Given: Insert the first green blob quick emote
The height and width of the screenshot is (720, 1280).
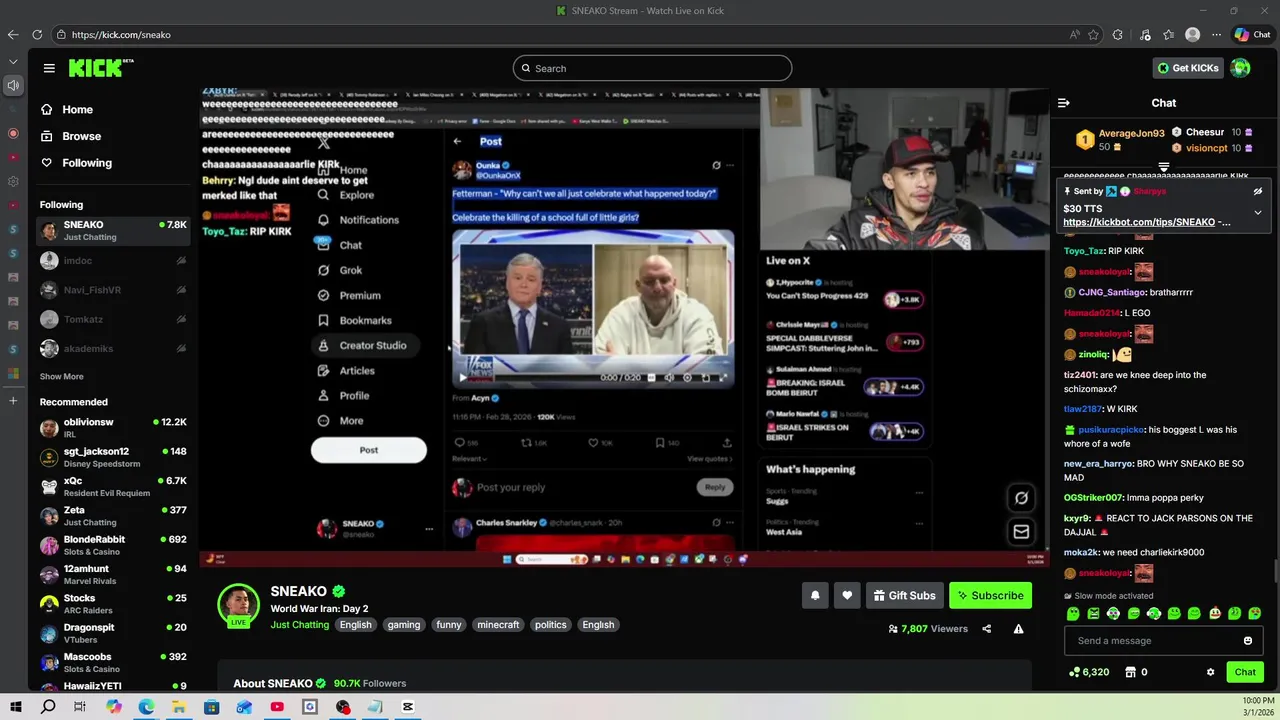Looking at the screenshot, I should [x=1073, y=613].
